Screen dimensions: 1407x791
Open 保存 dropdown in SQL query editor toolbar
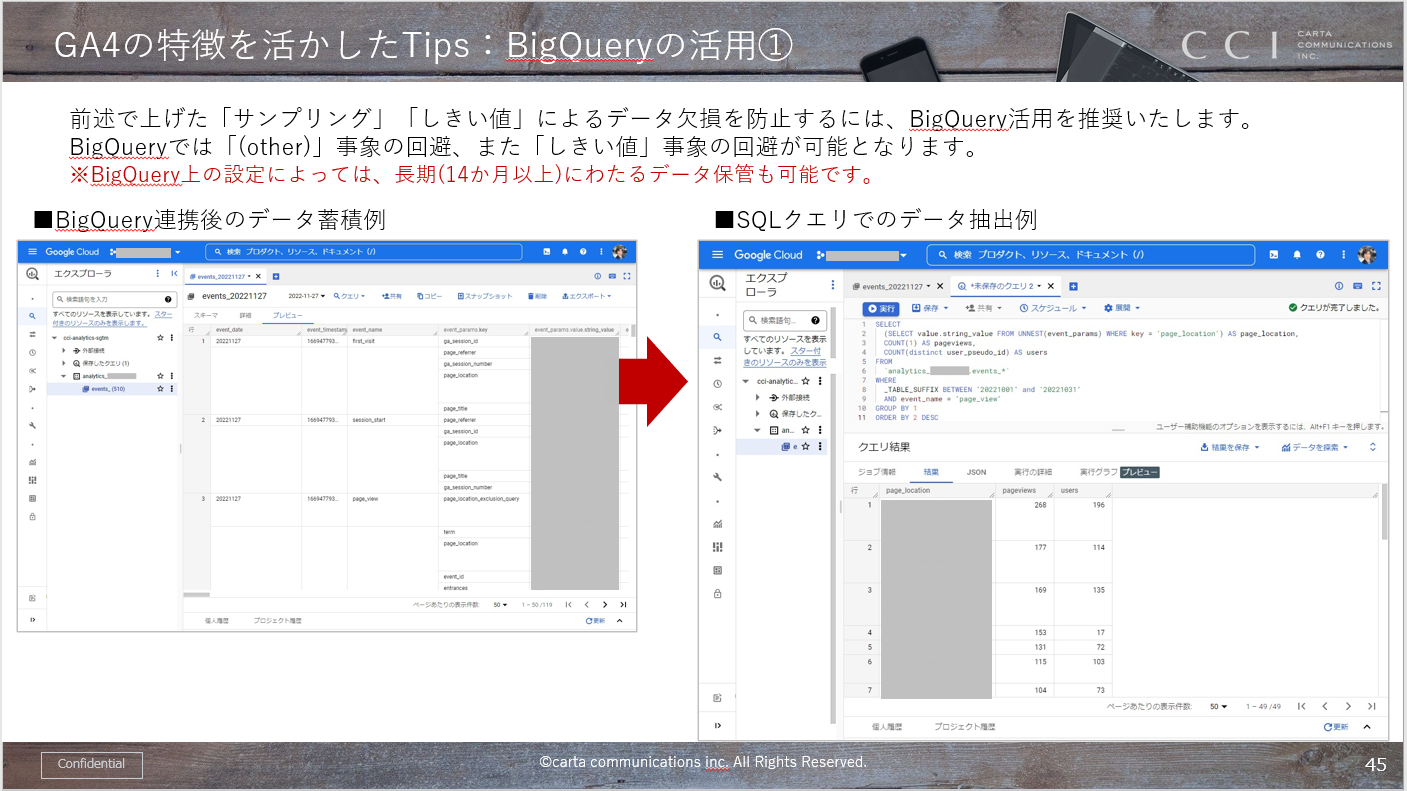click(930, 308)
